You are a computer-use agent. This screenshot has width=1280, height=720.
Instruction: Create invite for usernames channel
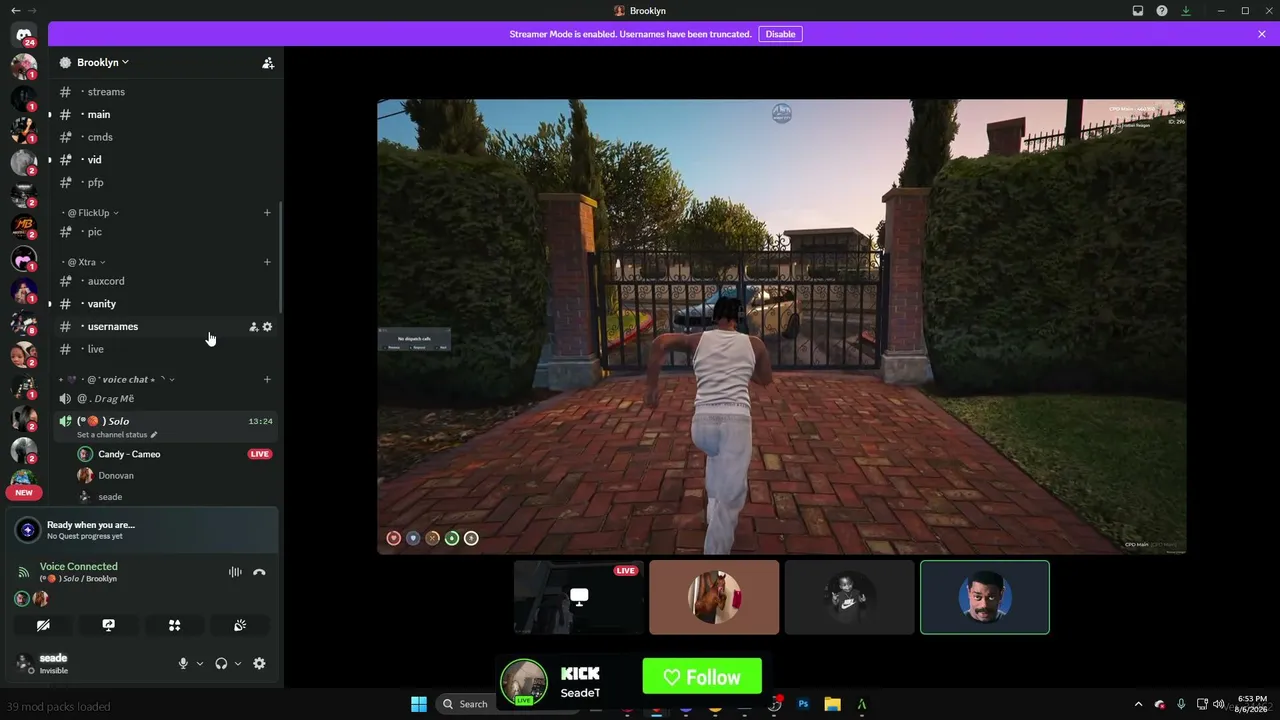[253, 327]
